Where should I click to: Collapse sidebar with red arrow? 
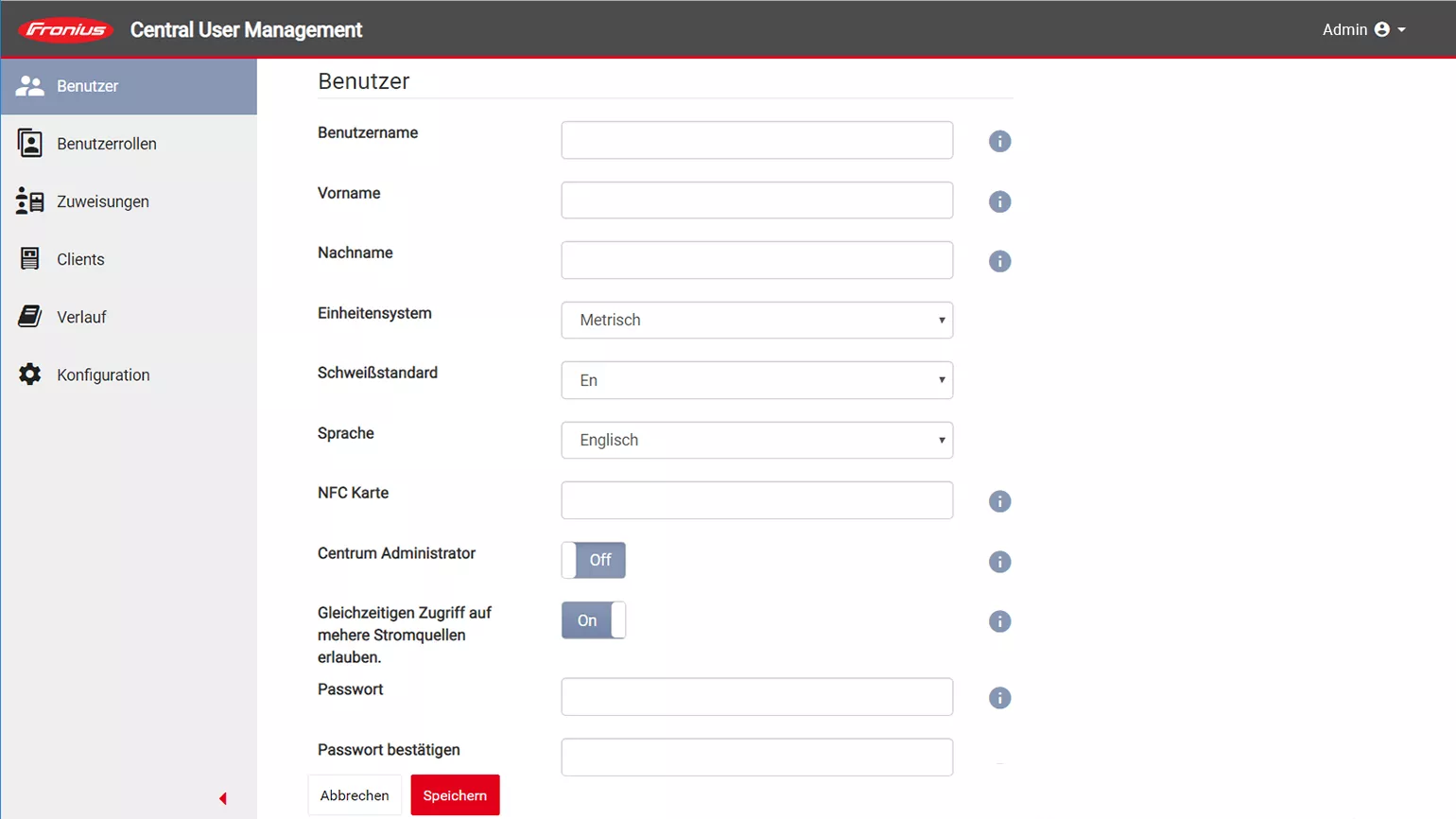tap(223, 799)
